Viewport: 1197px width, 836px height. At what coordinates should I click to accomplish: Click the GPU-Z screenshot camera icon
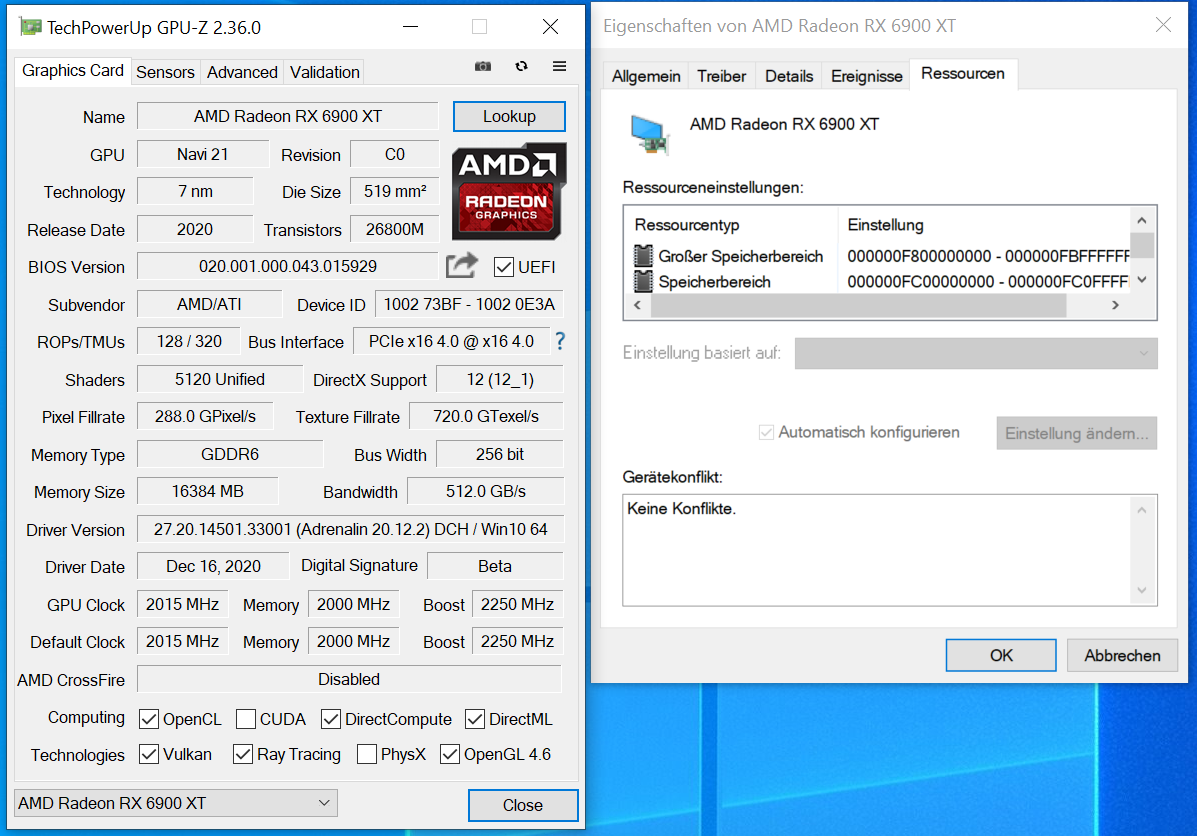tap(482, 66)
